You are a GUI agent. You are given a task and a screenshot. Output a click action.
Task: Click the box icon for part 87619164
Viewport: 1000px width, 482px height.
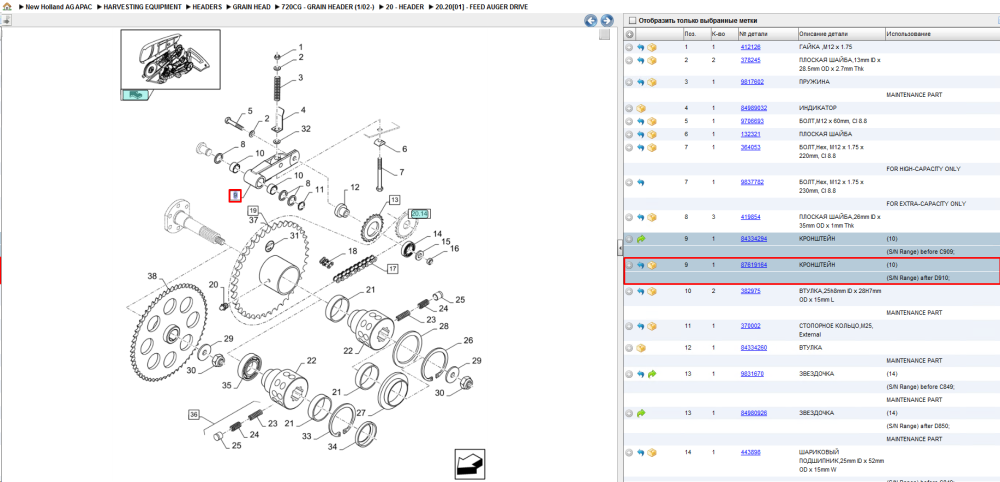(652, 265)
